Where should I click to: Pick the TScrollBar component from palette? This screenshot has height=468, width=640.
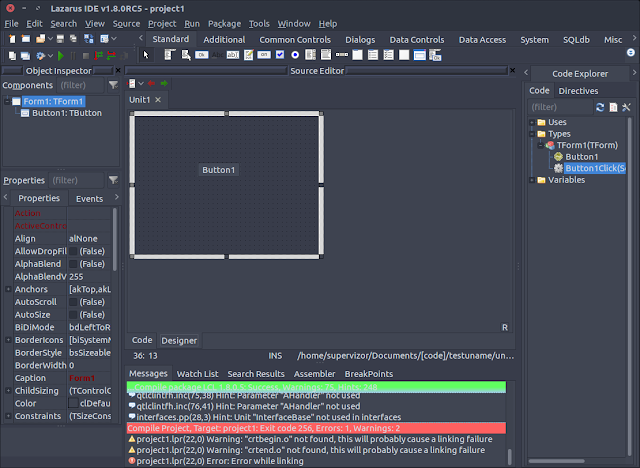tap(342, 55)
